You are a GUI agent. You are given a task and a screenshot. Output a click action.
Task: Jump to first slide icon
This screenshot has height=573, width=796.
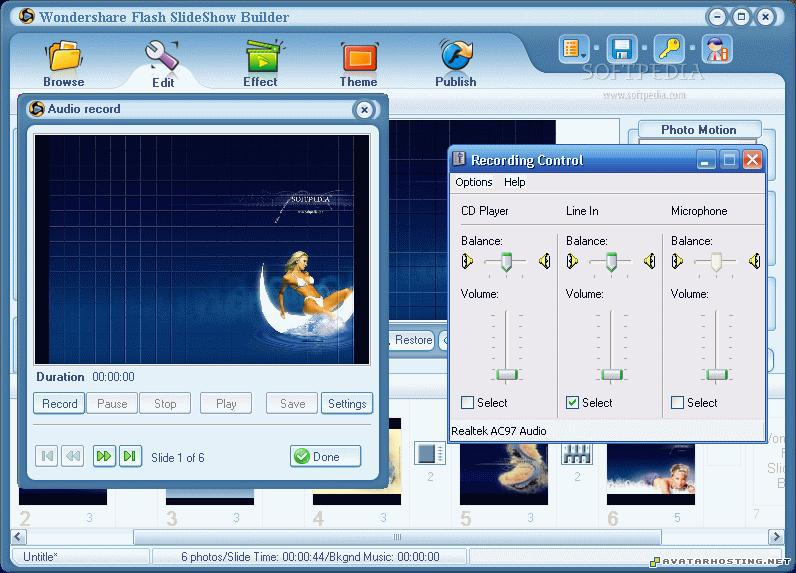47,456
